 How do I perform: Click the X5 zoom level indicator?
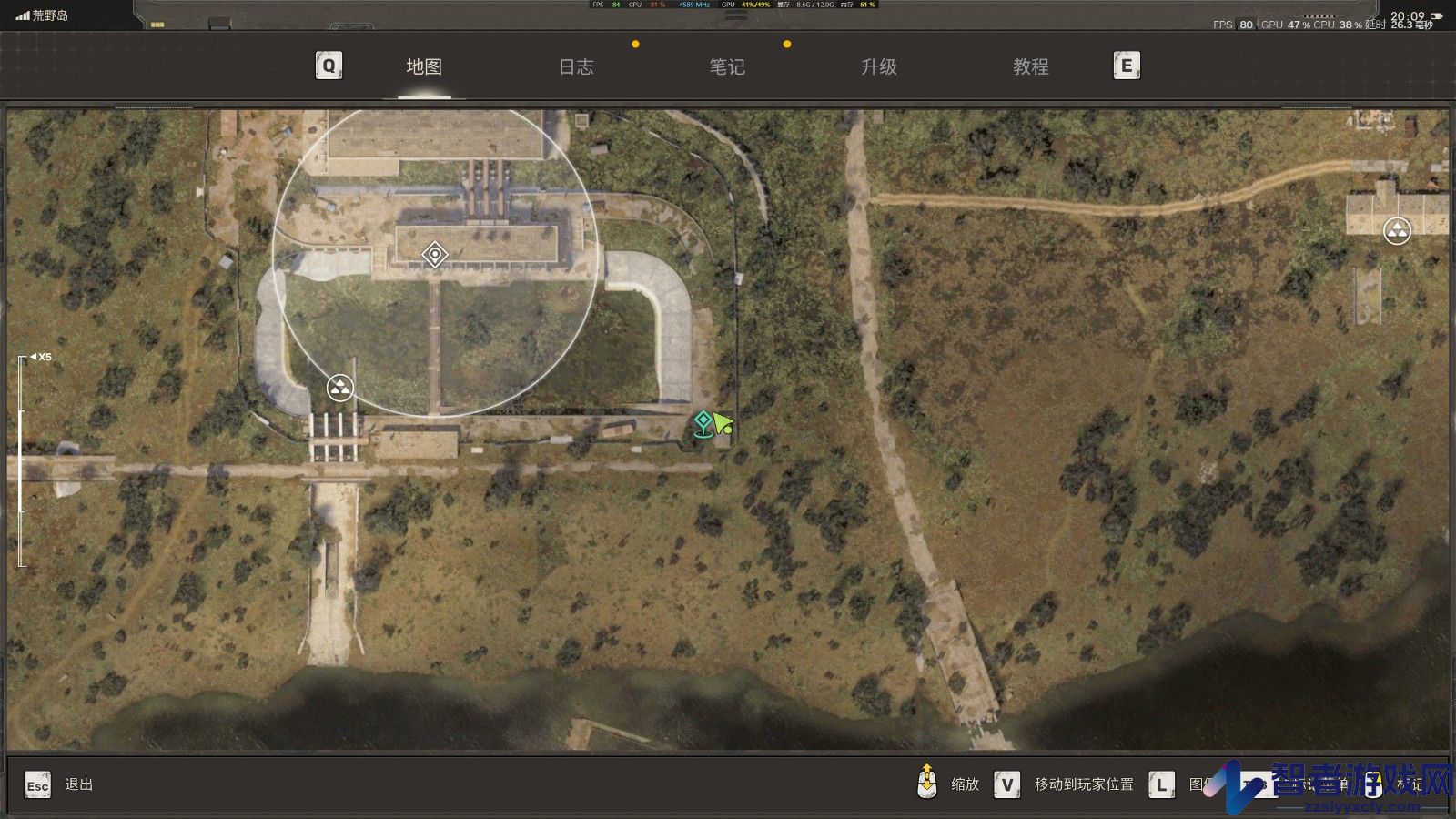pyautogui.click(x=41, y=357)
